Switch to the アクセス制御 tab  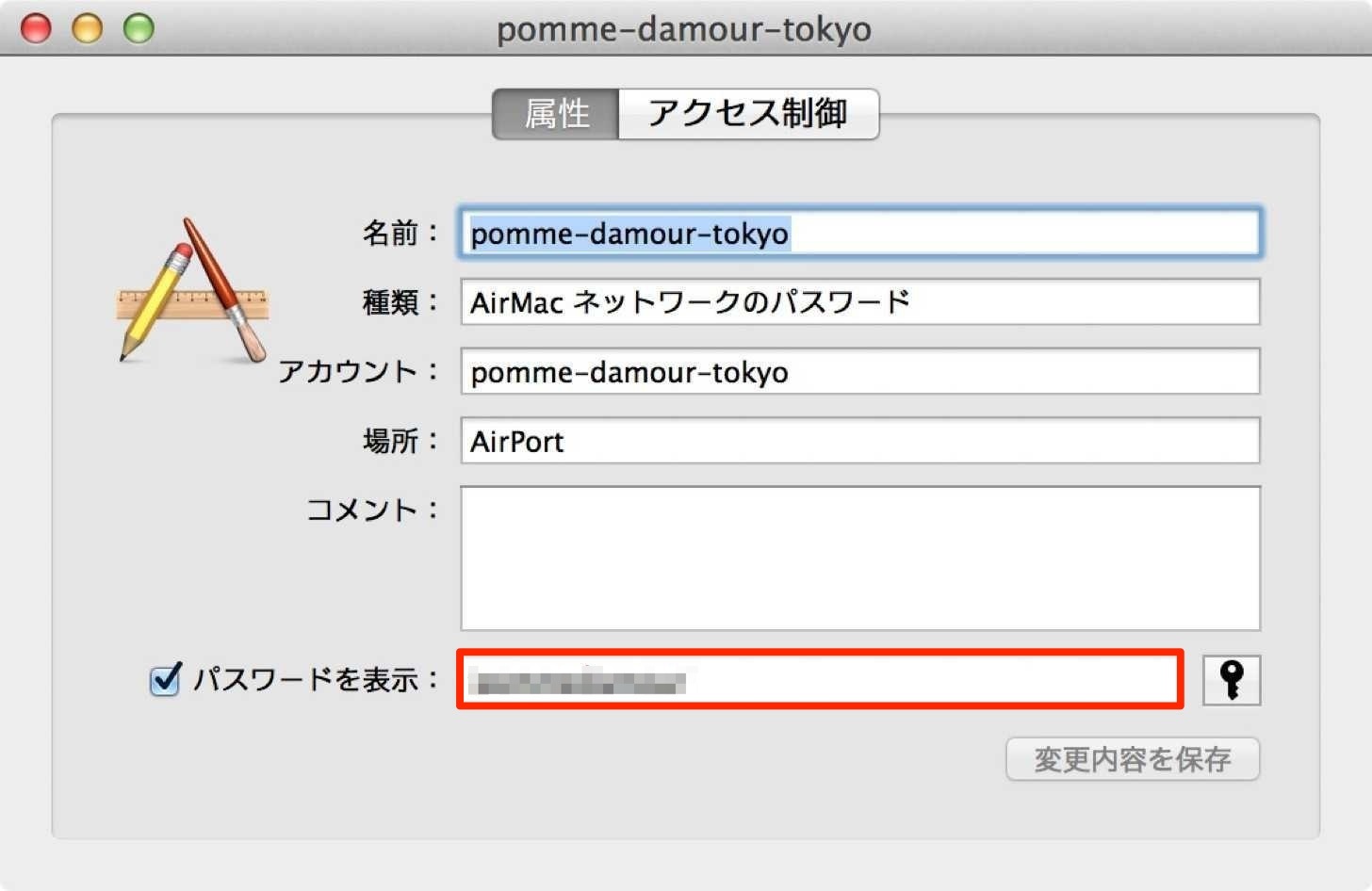(748, 114)
